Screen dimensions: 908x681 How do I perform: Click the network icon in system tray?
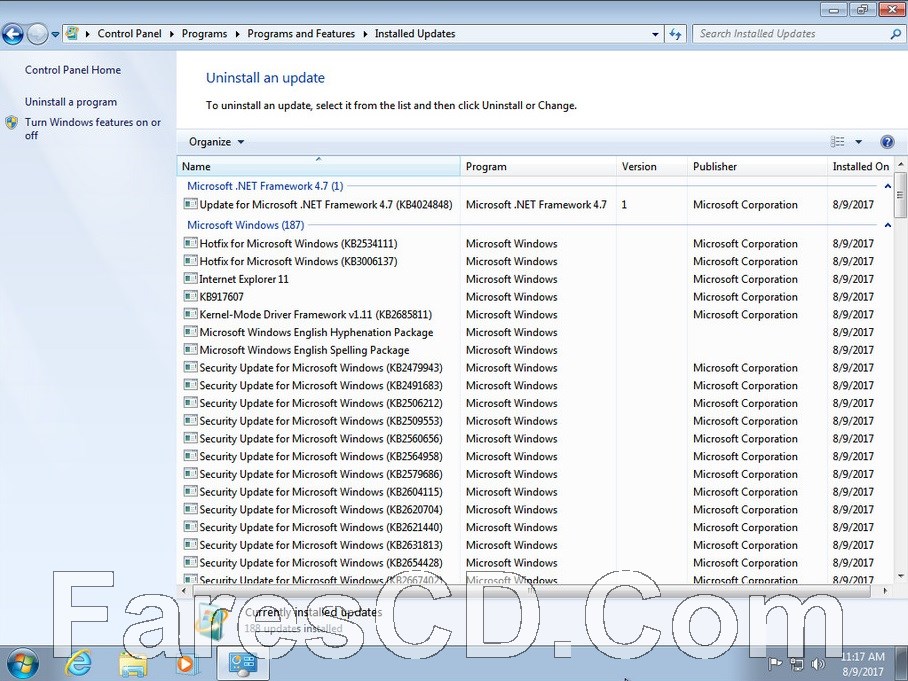click(797, 664)
